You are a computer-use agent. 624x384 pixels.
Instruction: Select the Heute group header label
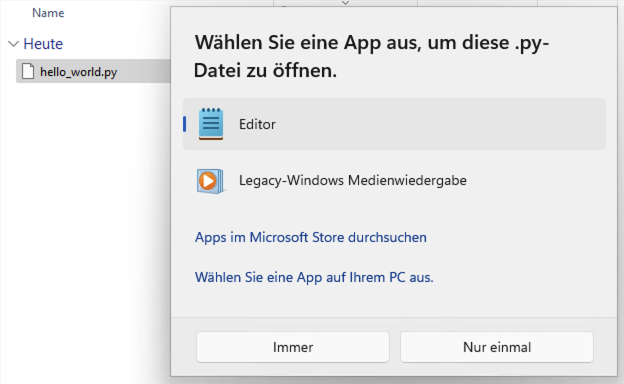[43, 44]
